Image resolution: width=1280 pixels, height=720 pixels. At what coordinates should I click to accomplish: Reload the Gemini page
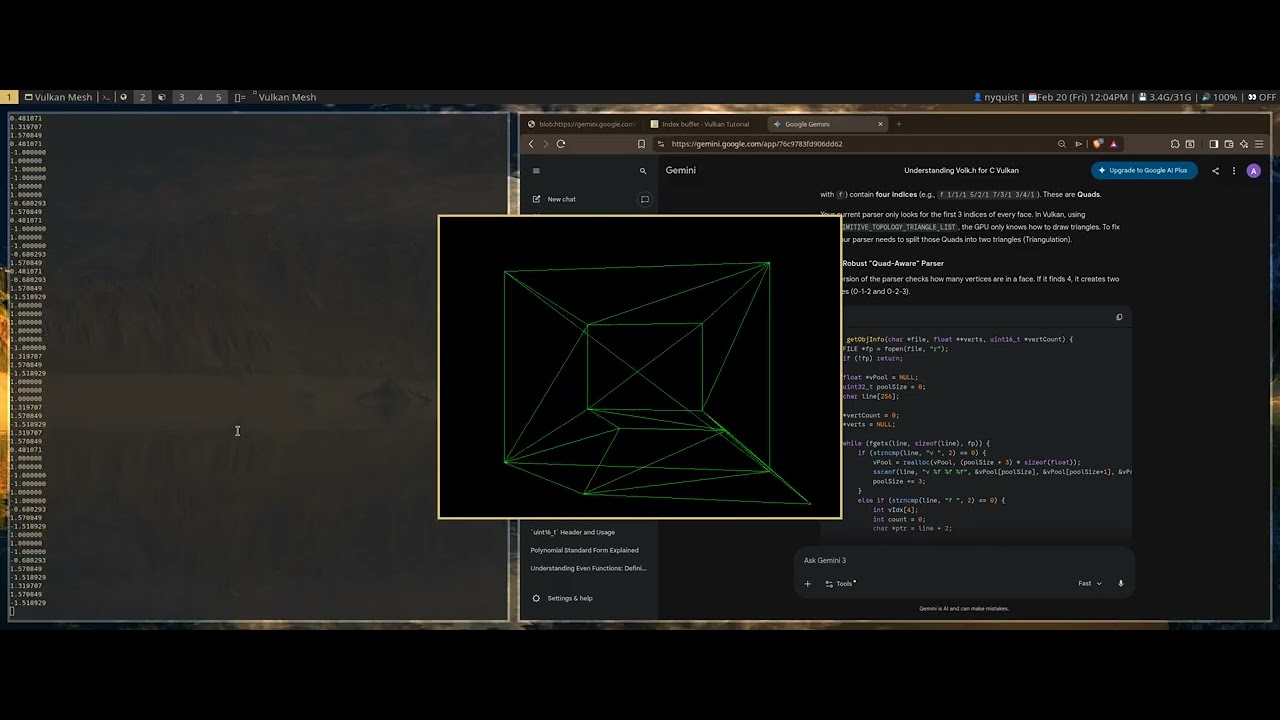(560, 144)
